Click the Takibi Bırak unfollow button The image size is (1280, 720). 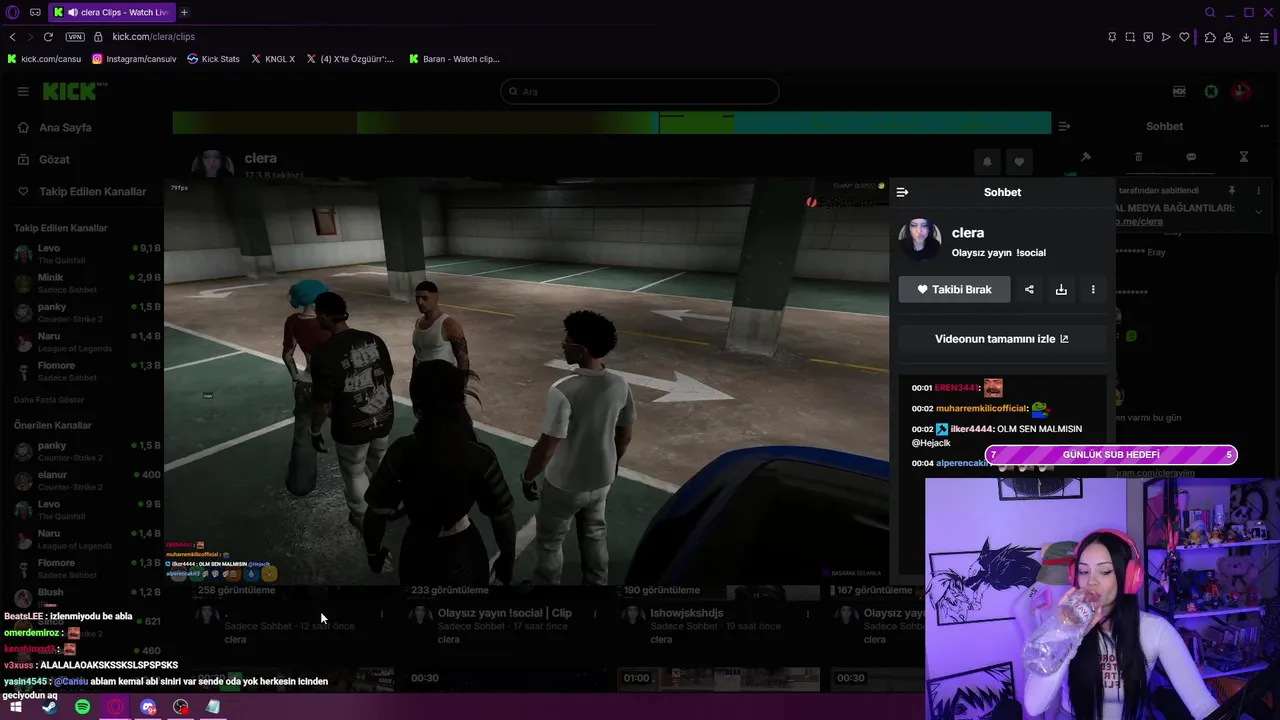[954, 289]
